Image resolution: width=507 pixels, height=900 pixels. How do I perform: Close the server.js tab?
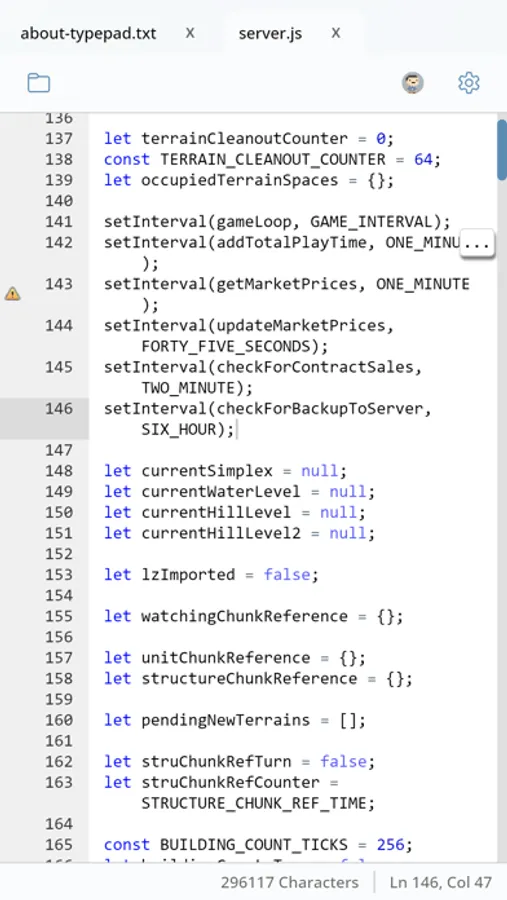[336, 33]
